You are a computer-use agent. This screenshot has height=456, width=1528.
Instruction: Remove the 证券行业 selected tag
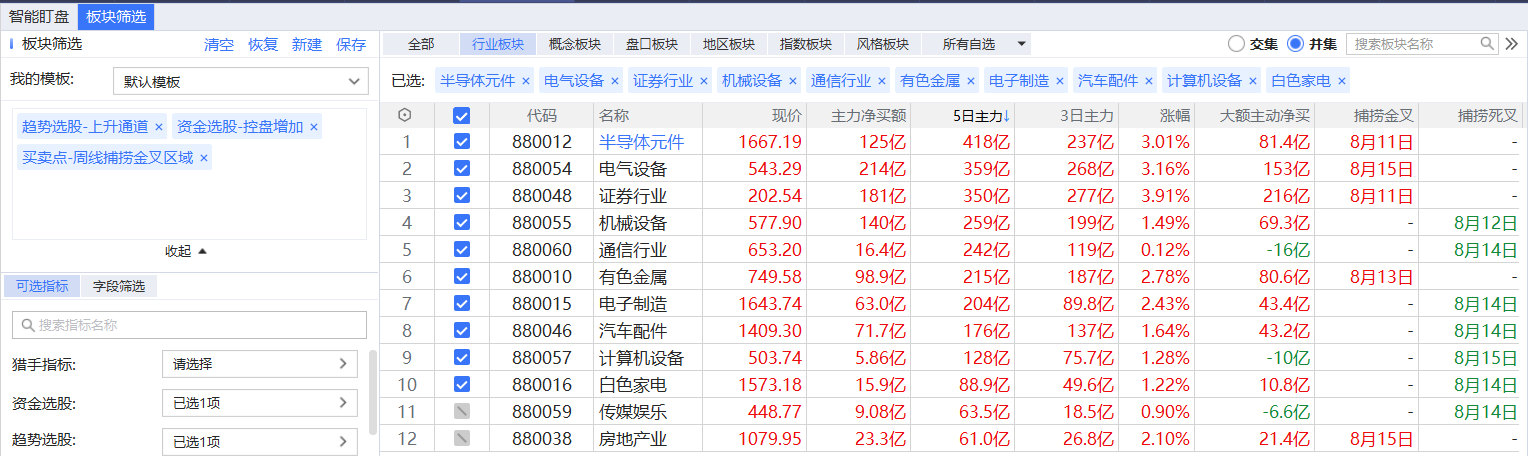click(x=703, y=81)
